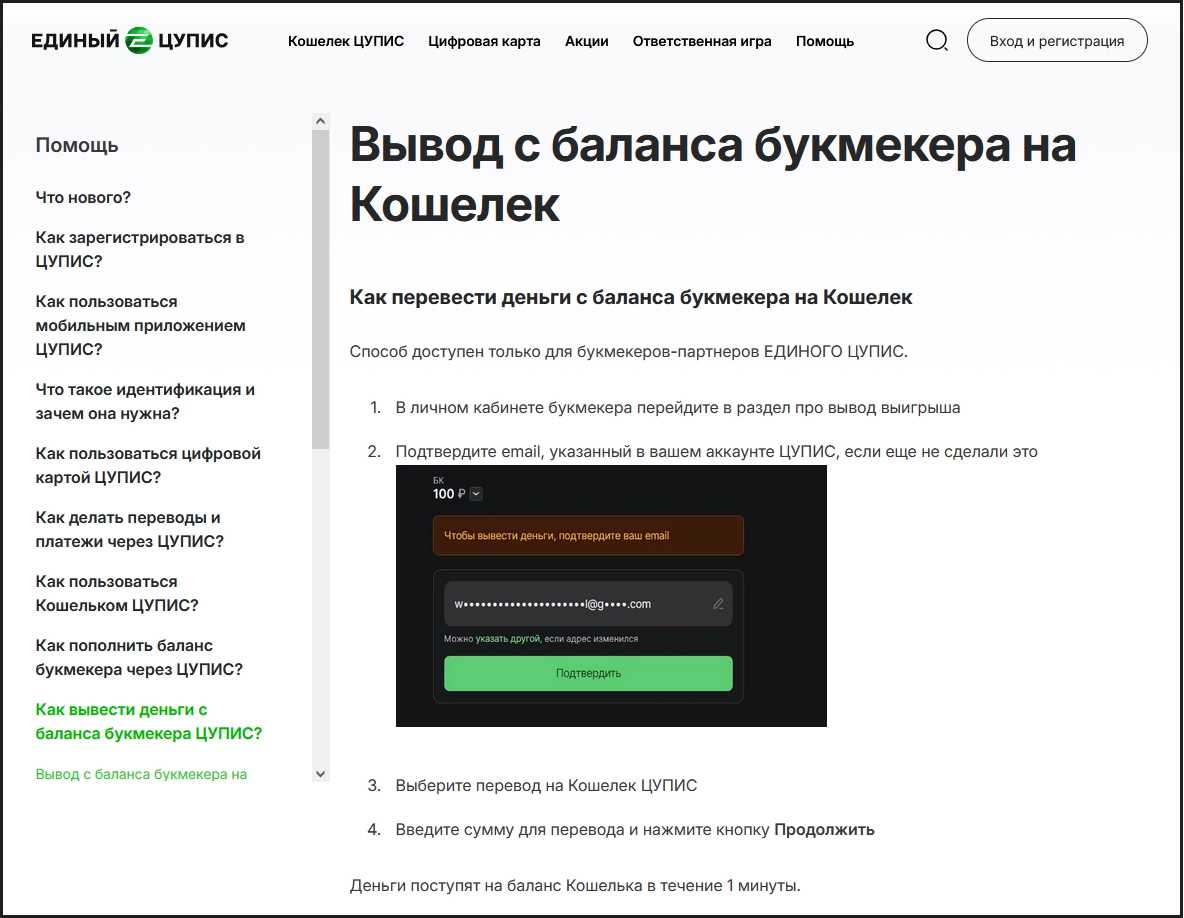Select Помощь in the top navigation
Image resolution: width=1184 pixels, height=918 pixels.
pyautogui.click(x=825, y=41)
